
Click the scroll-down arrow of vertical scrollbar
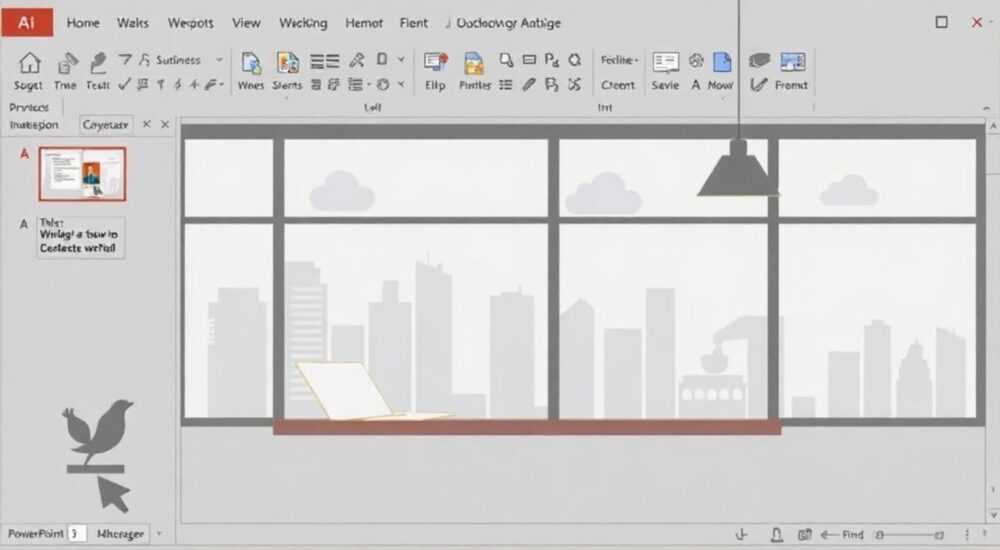(992, 515)
